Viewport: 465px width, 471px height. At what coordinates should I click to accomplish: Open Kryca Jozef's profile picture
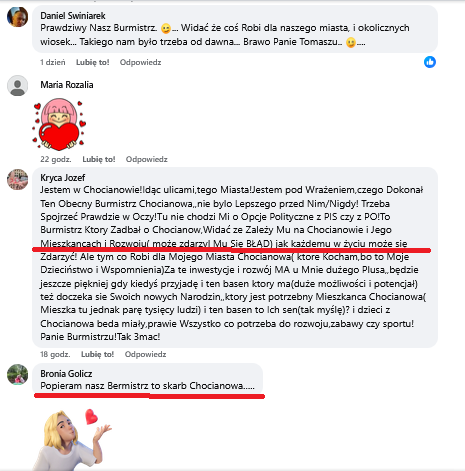pyautogui.click(x=17, y=179)
